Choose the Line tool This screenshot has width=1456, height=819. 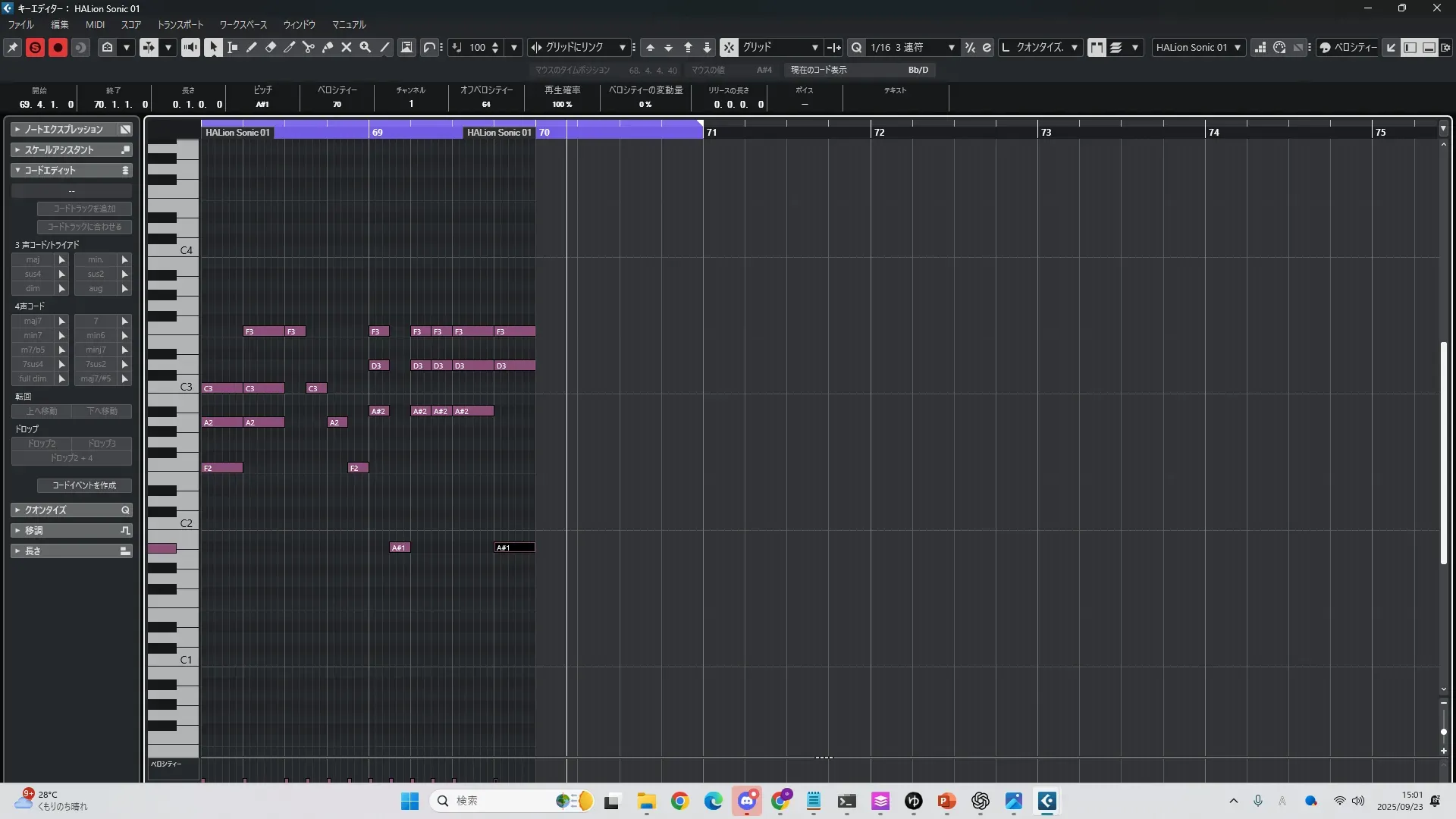click(x=384, y=47)
